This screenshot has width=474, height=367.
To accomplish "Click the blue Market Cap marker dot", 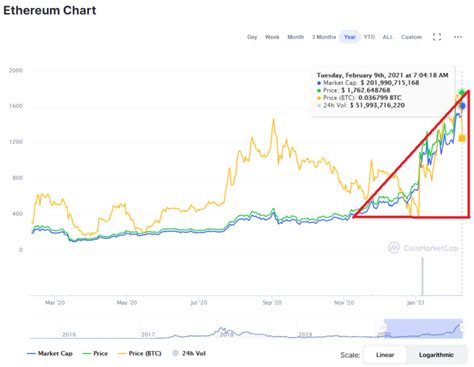I will (462, 106).
